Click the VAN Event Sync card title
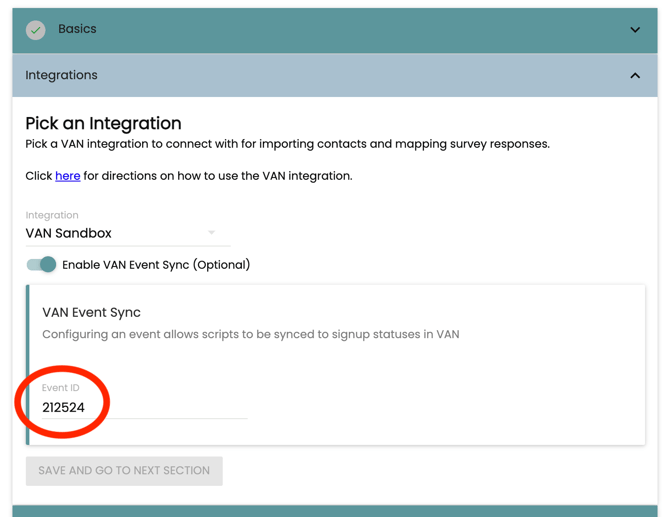This screenshot has height=517, width=670. [91, 312]
